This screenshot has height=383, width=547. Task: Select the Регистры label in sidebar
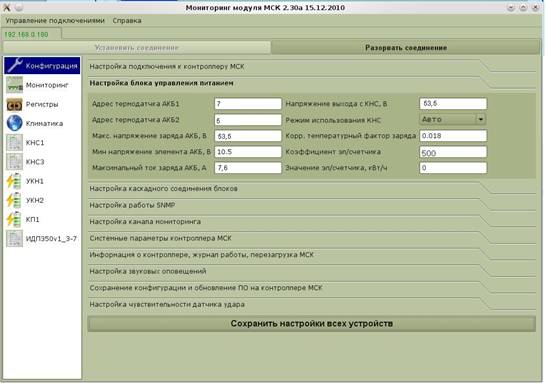(42, 104)
